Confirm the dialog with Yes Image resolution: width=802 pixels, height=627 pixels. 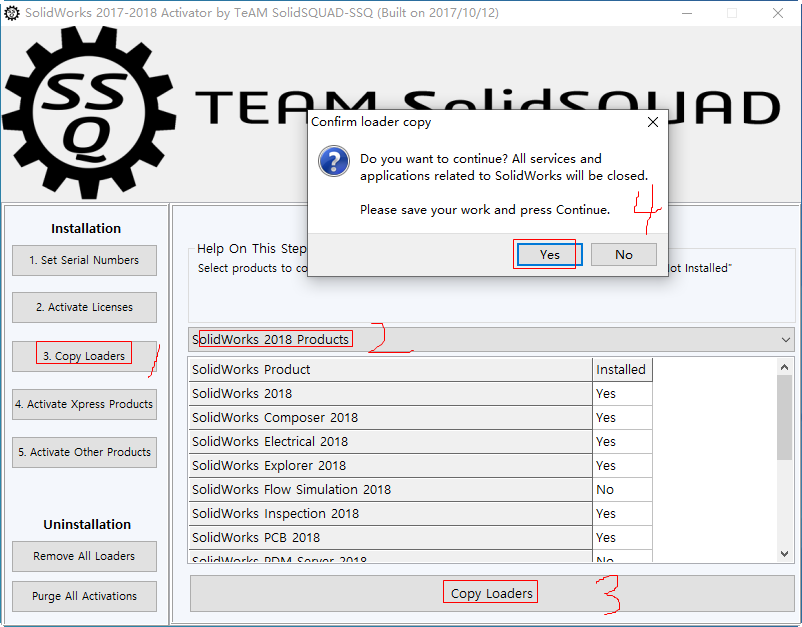[549, 255]
